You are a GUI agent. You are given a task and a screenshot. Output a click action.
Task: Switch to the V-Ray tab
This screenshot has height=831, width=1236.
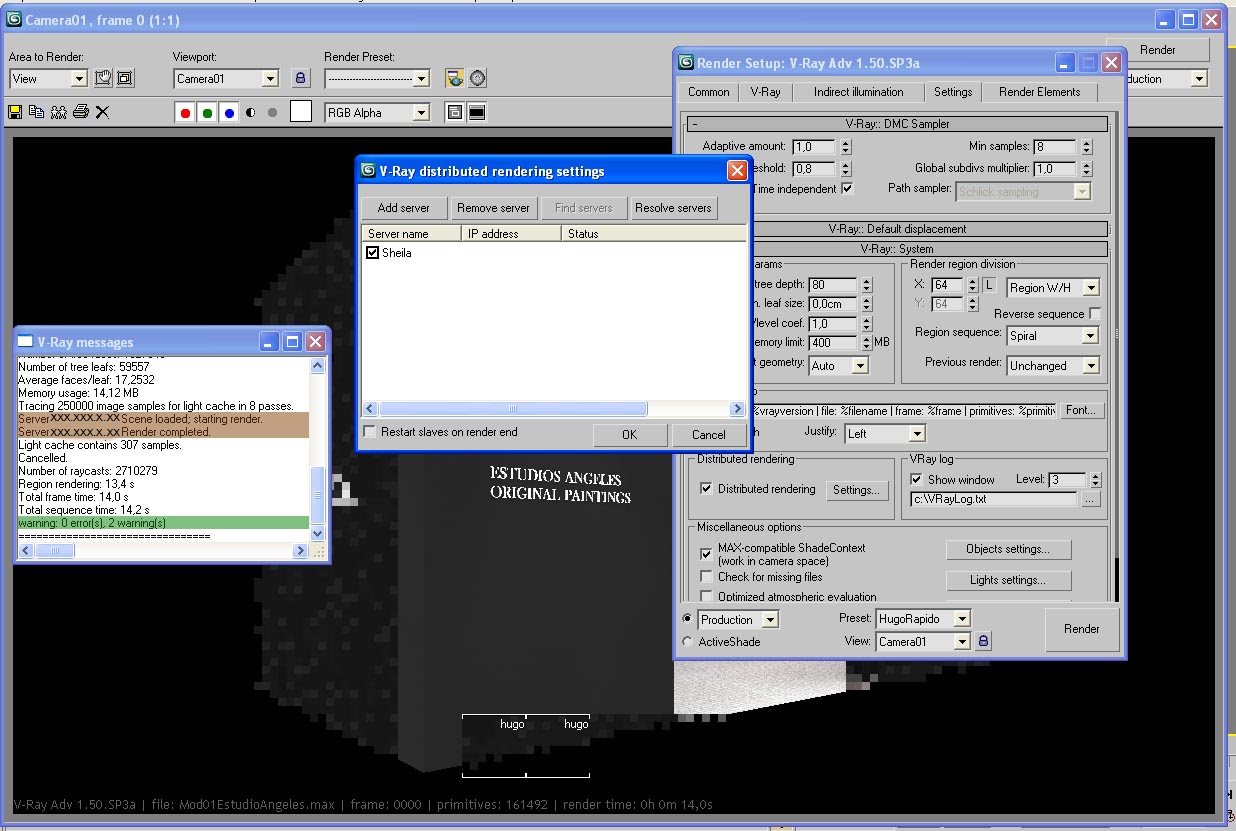pyautogui.click(x=766, y=92)
